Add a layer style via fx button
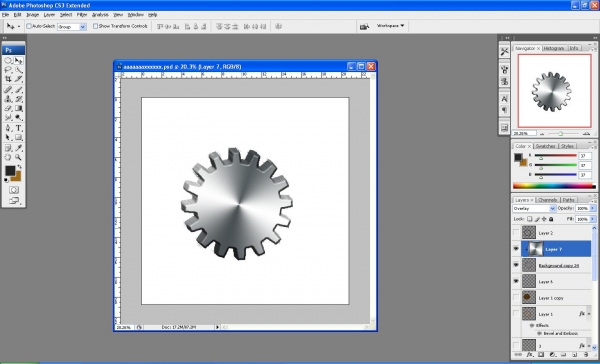The height and width of the screenshot is (364, 600). coord(530,354)
